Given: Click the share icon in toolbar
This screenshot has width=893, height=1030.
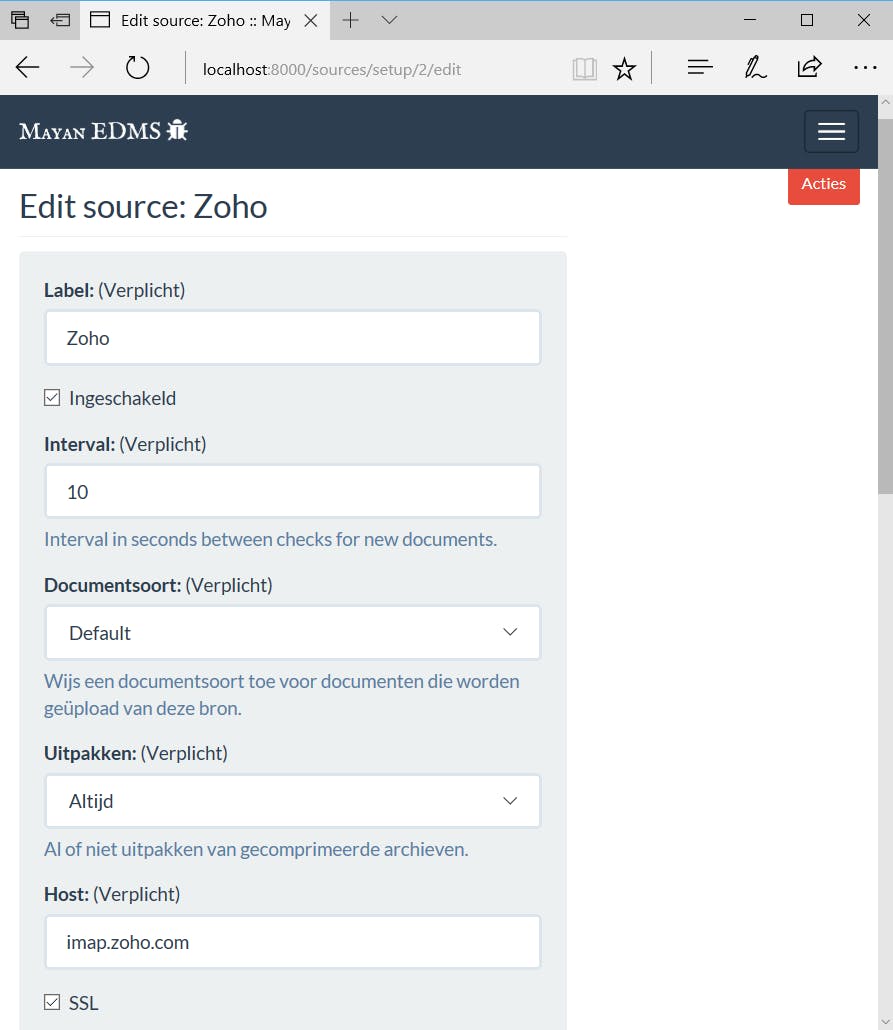Looking at the screenshot, I should tap(809, 68).
